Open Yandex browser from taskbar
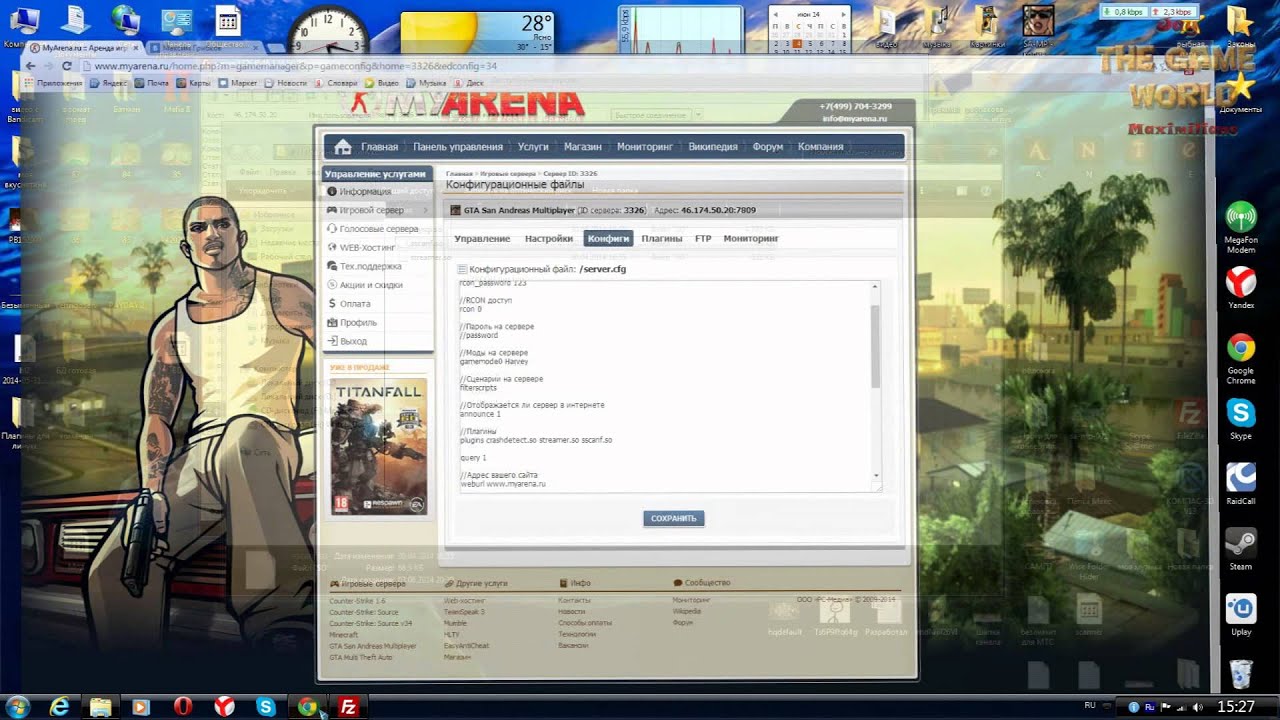Viewport: 1280px width, 720px height. coord(224,706)
